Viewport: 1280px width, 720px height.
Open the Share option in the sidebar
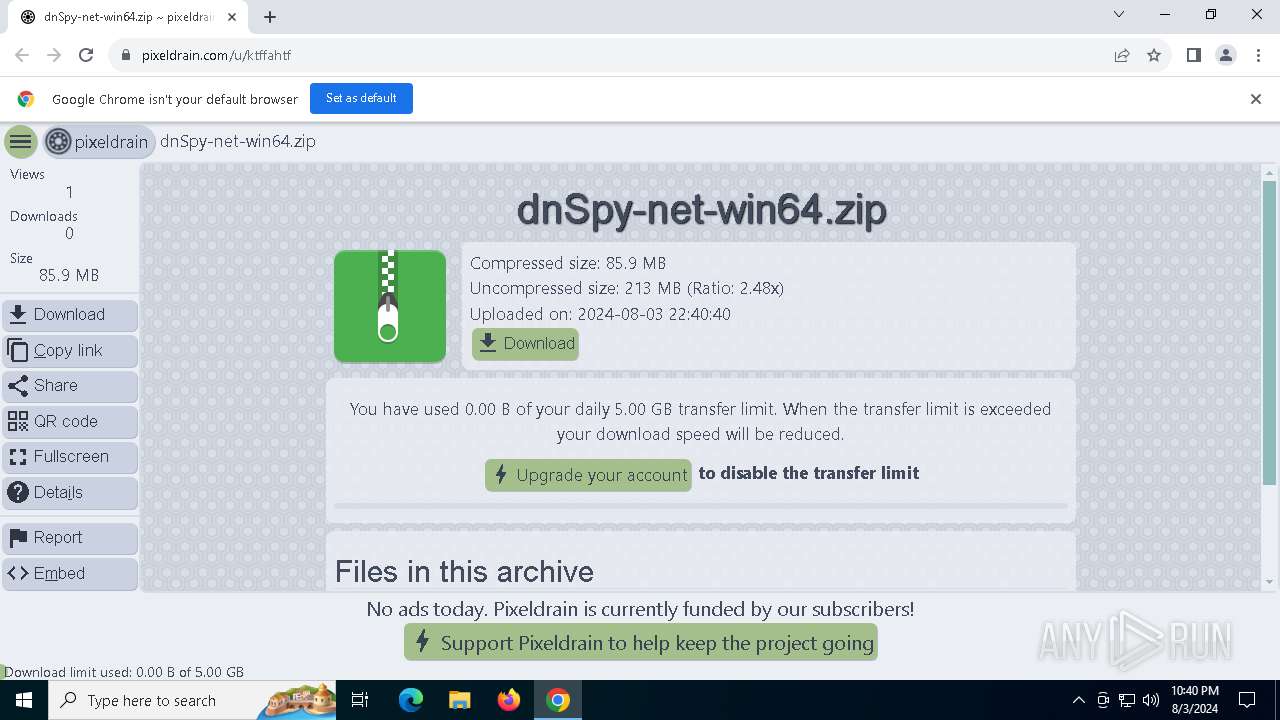[70, 386]
